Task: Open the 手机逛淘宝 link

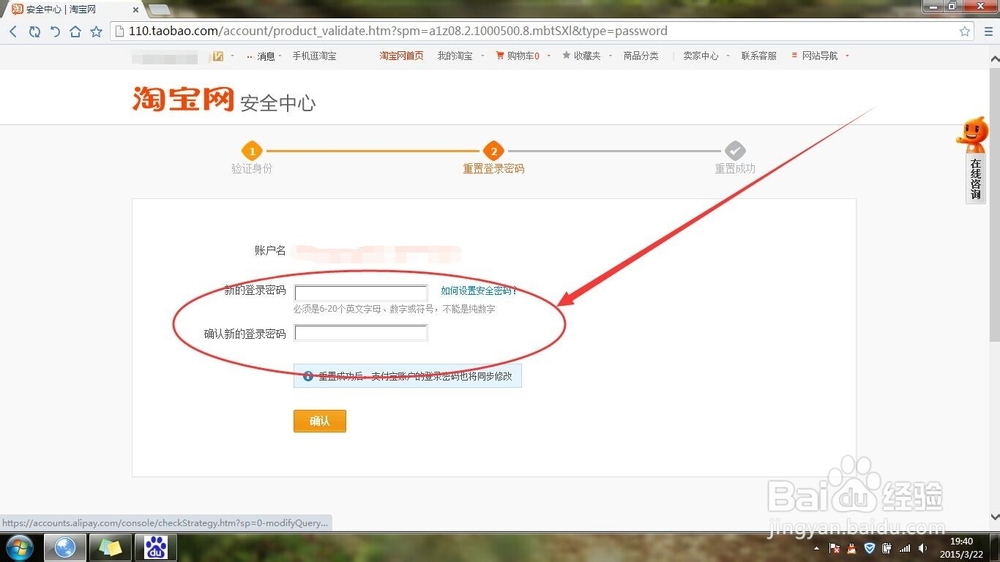Action: [314, 56]
